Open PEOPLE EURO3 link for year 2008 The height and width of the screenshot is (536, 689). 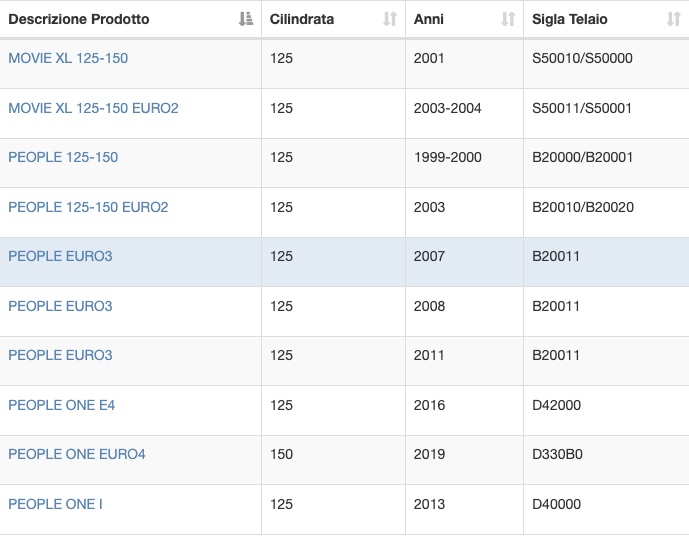60,306
